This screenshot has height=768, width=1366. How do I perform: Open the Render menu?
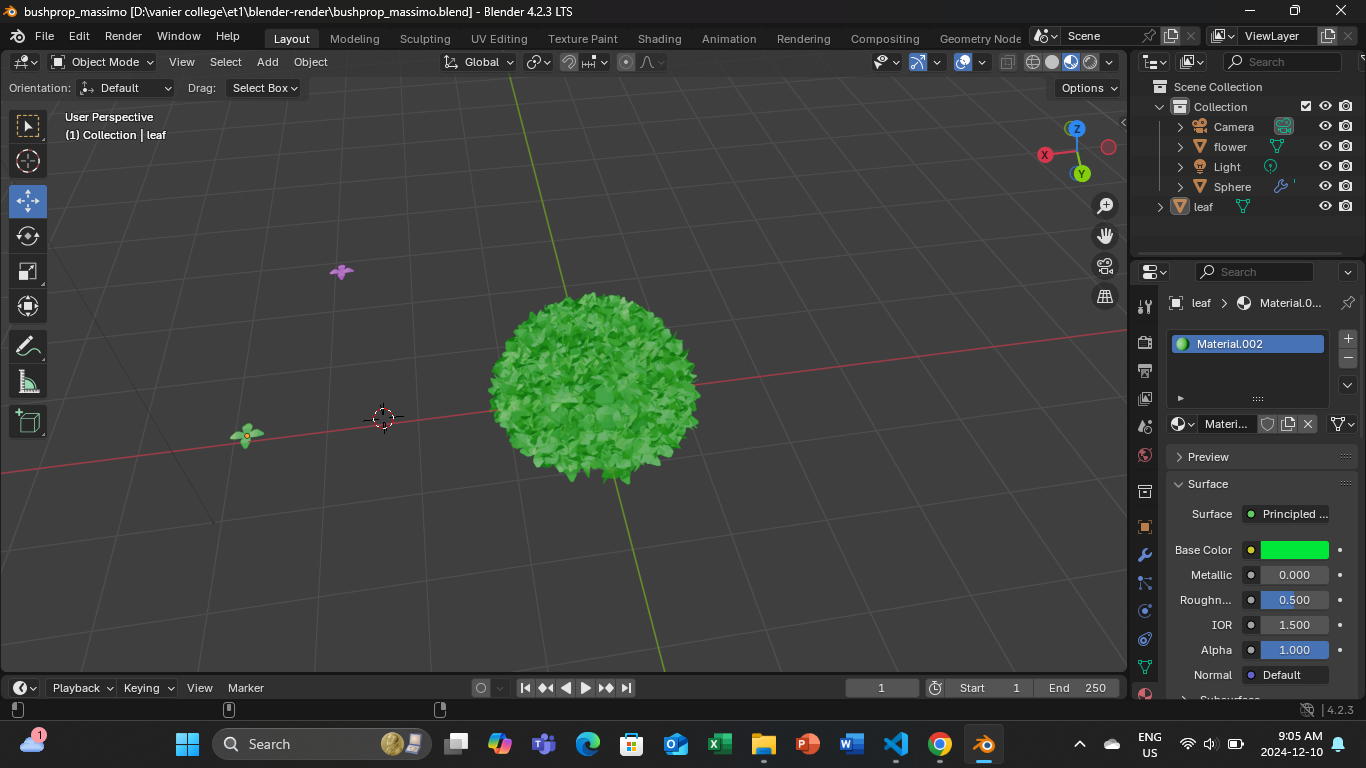(123, 36)
